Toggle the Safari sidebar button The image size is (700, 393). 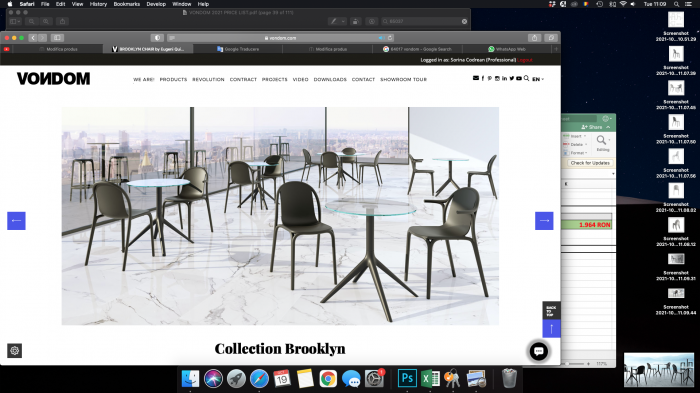pyautogui.click(x=57, y=38)
